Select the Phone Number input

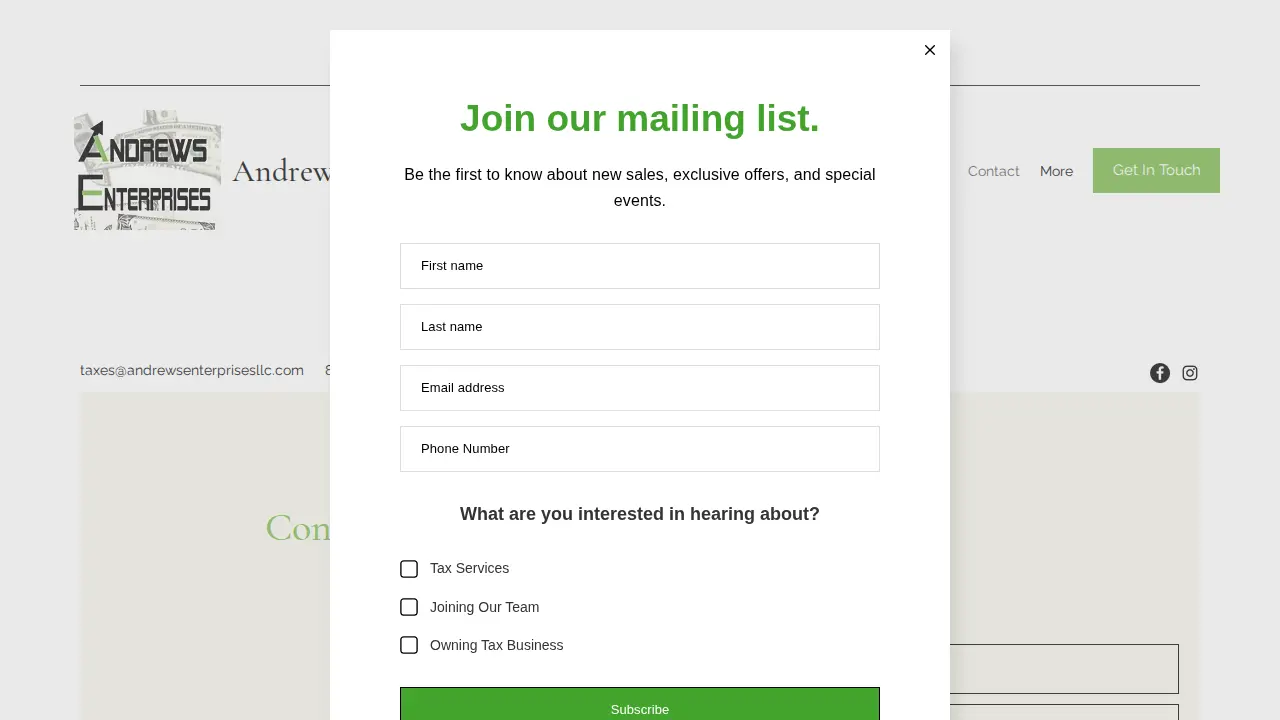tap(640, 449)
